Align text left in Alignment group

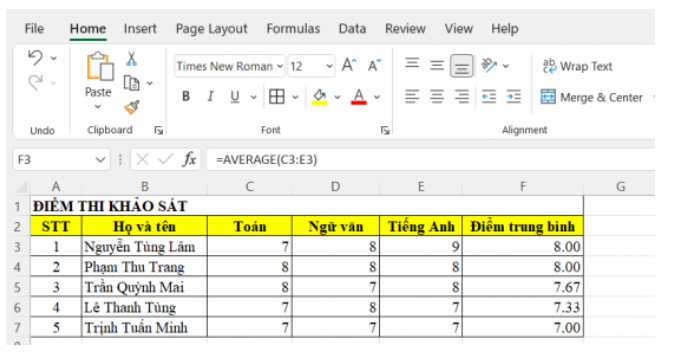[x=412, y=97]
